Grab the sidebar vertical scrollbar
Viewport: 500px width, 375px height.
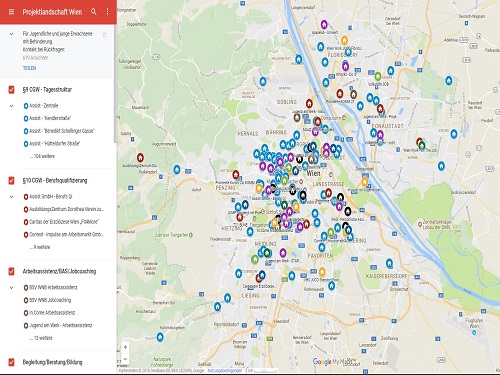coord(115,83)
